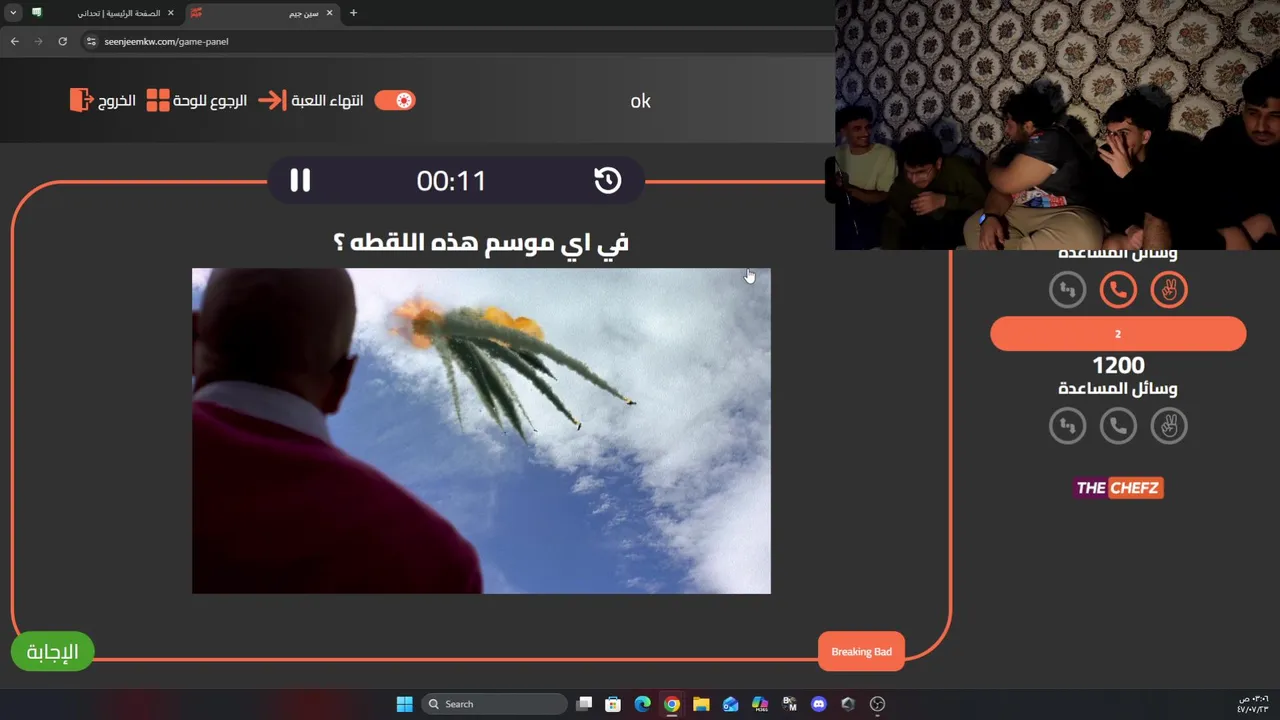
Task: Open OBS Studio from the taskbar
Action: coord(878,704)
